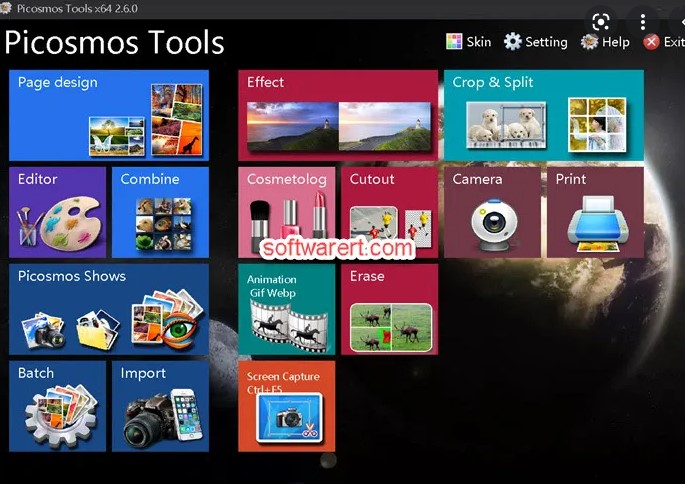This screenshot has height=484, width=685.
Task: Open the Cosmetolog makeup tile
Action: pos(287,212)
